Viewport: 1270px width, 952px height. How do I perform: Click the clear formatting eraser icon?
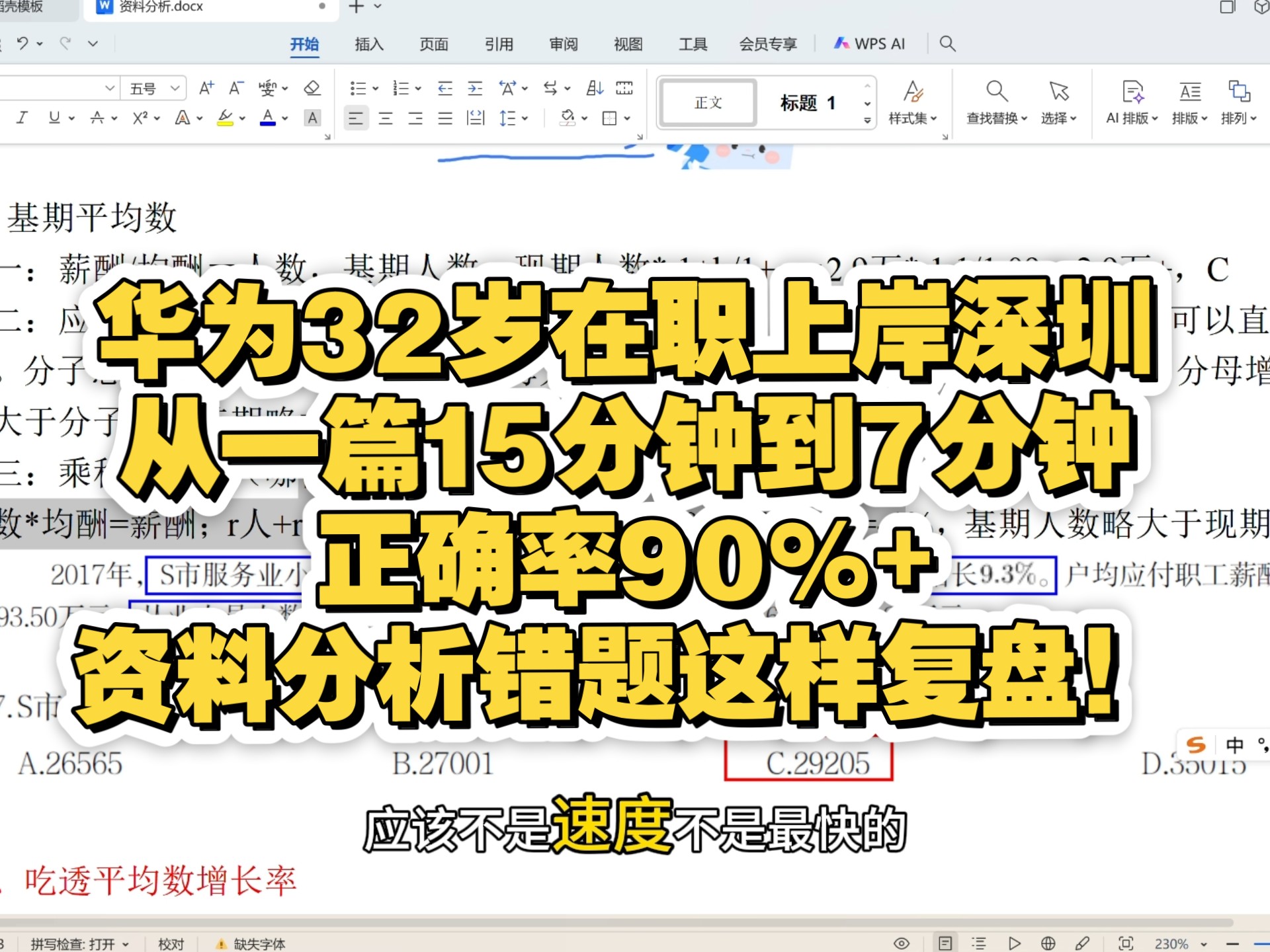312,88
